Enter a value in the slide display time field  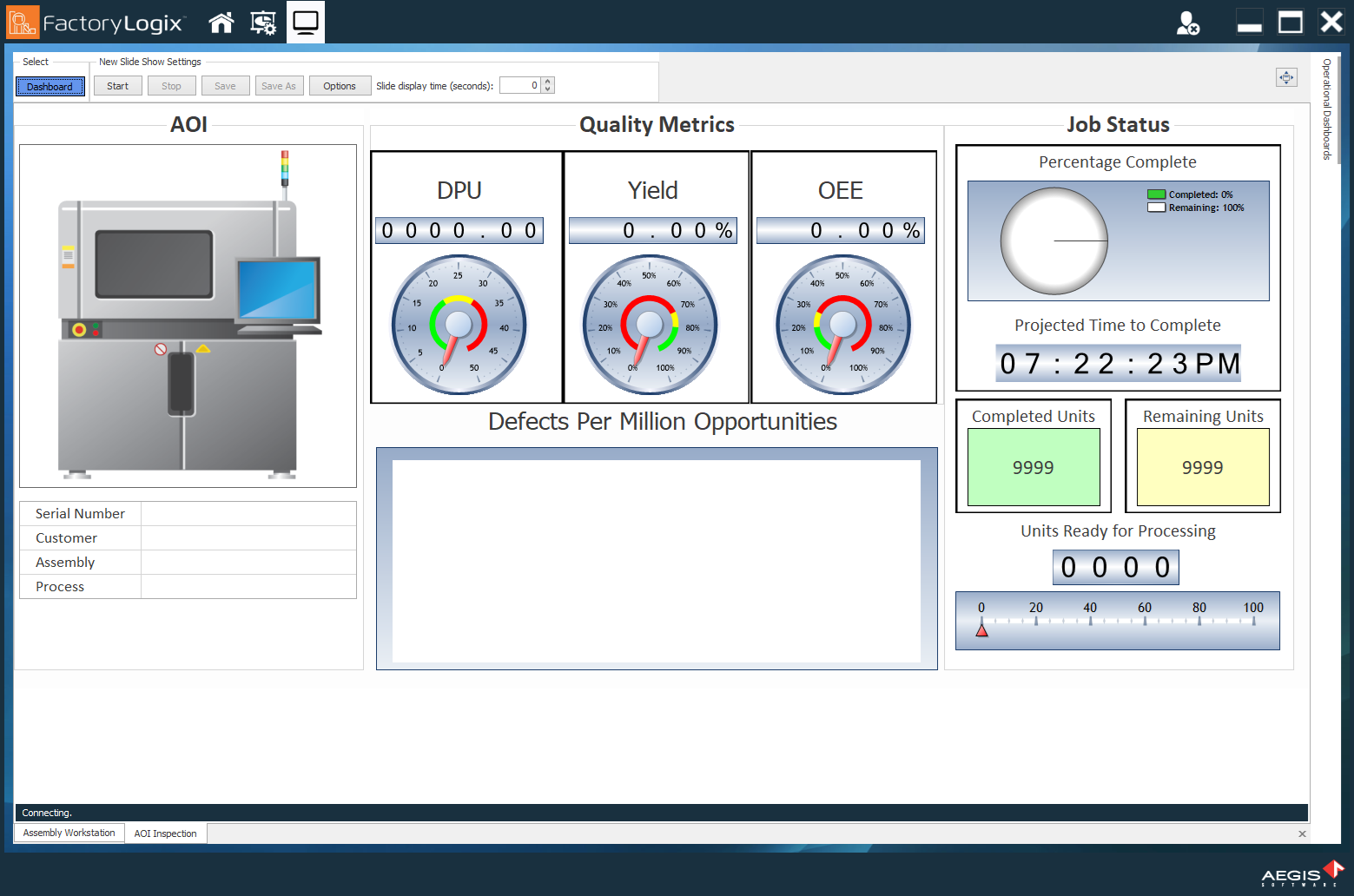pos(521,84)
